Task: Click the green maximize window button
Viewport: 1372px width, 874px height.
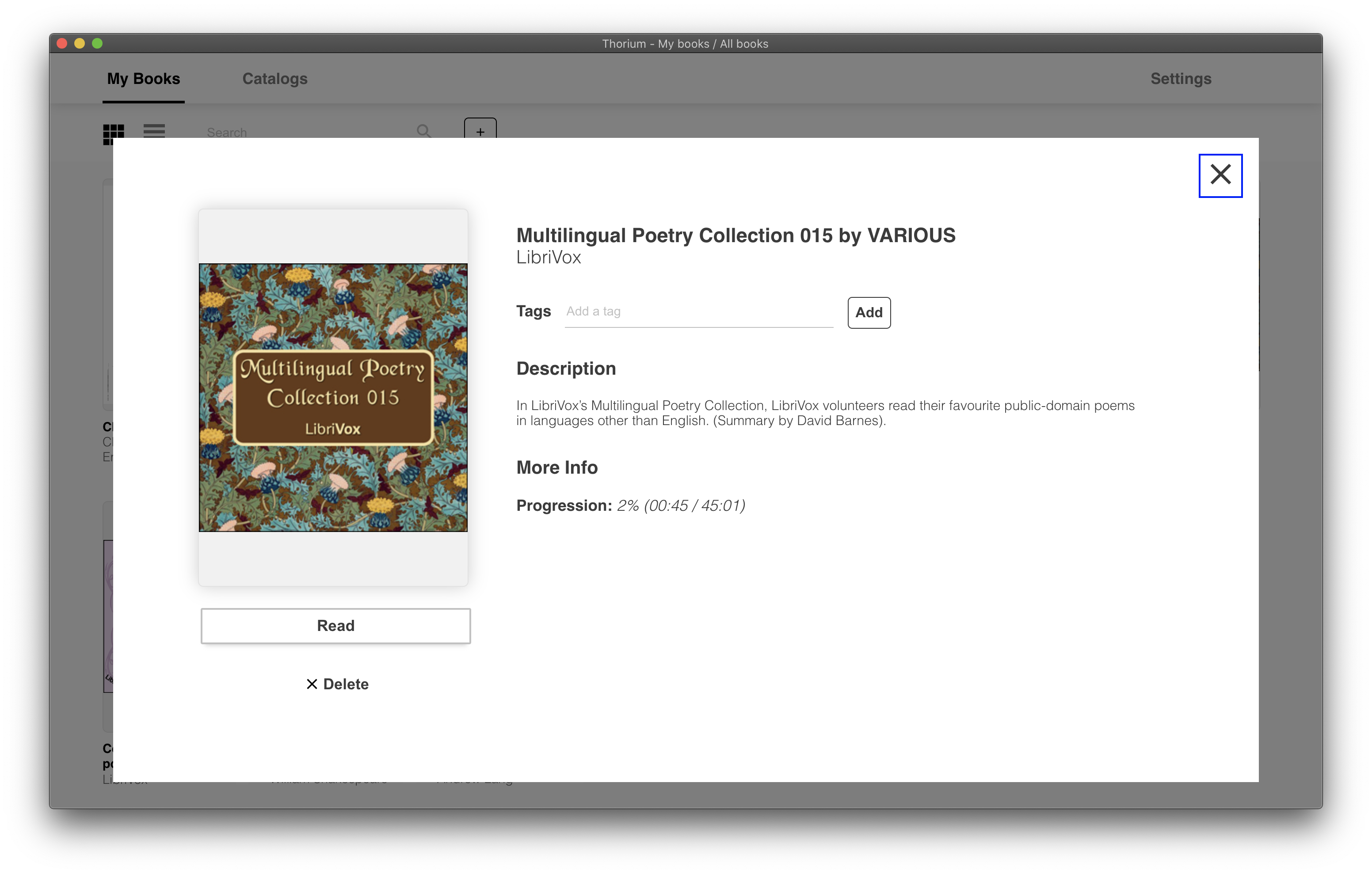Action: coord(97,43)
